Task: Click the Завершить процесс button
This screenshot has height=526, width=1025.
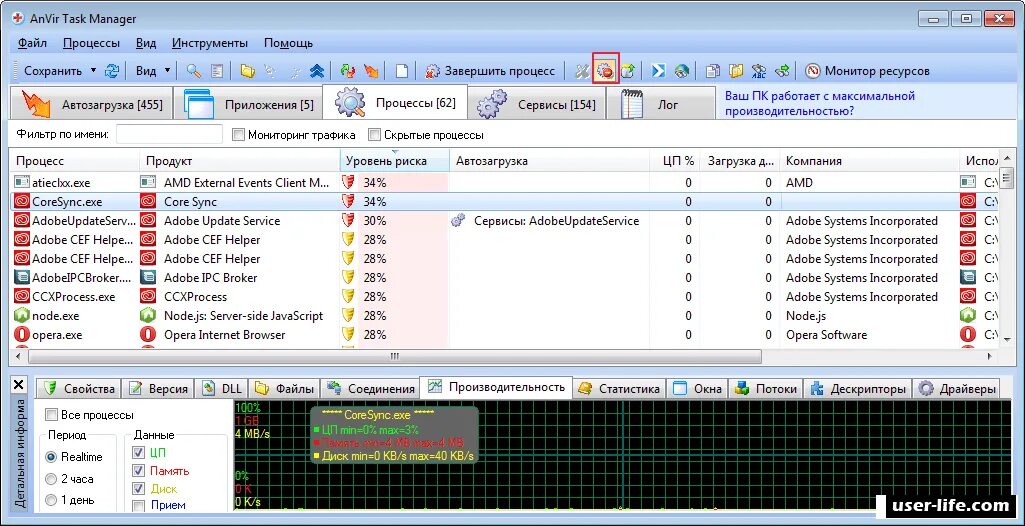Action: (490, 71)
